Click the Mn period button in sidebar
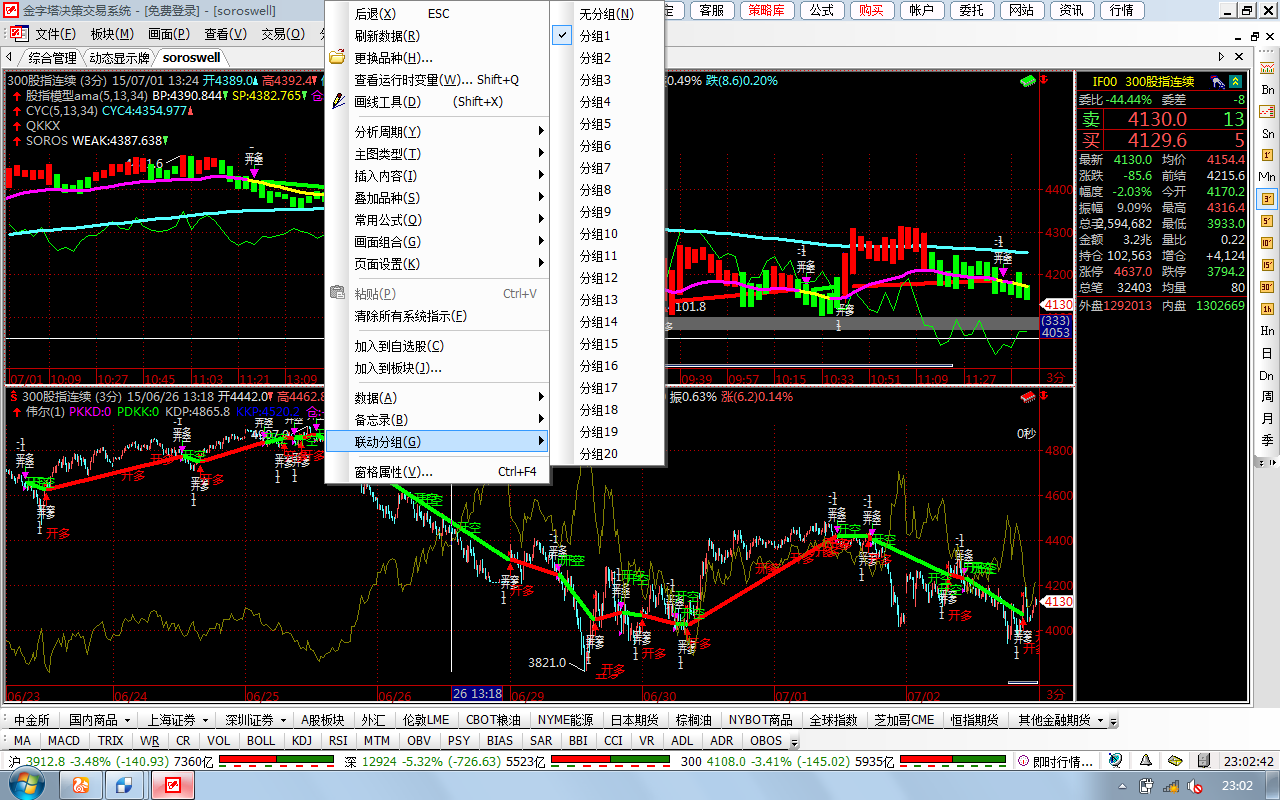Viewport: 1280px width, 800px height. pos(1267,177)
